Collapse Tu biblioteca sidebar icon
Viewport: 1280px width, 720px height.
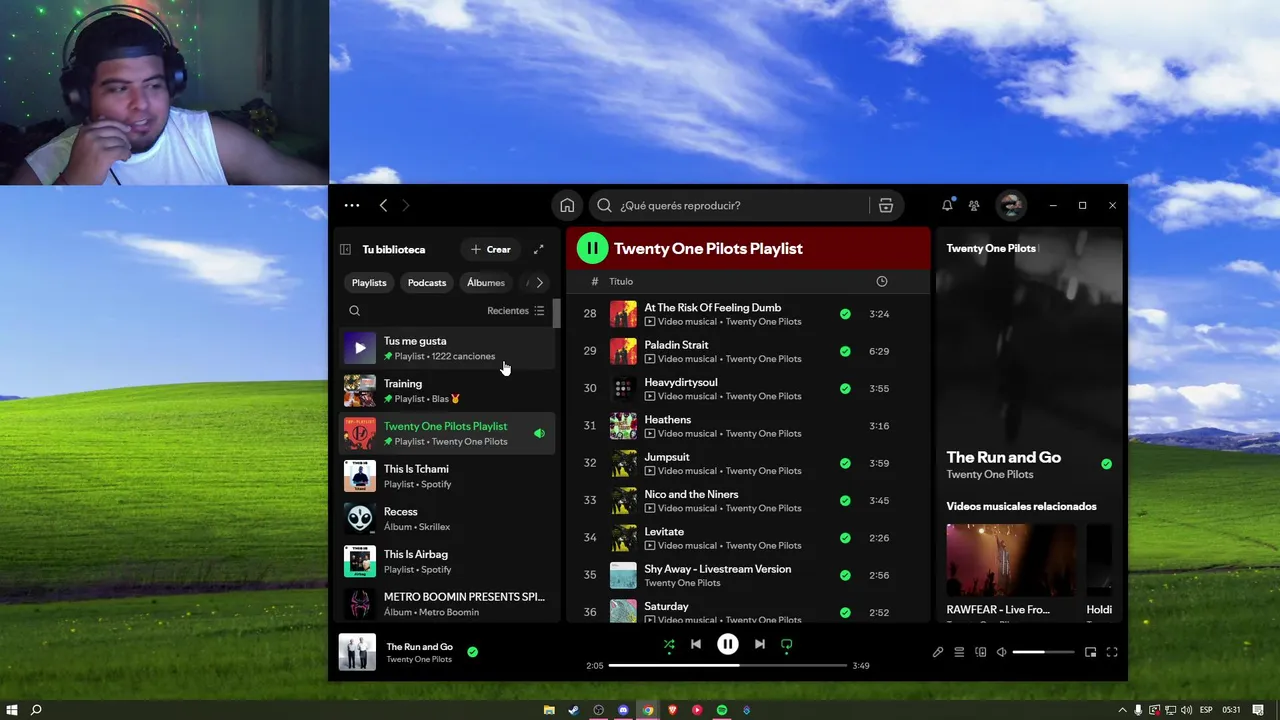point(345,249)
